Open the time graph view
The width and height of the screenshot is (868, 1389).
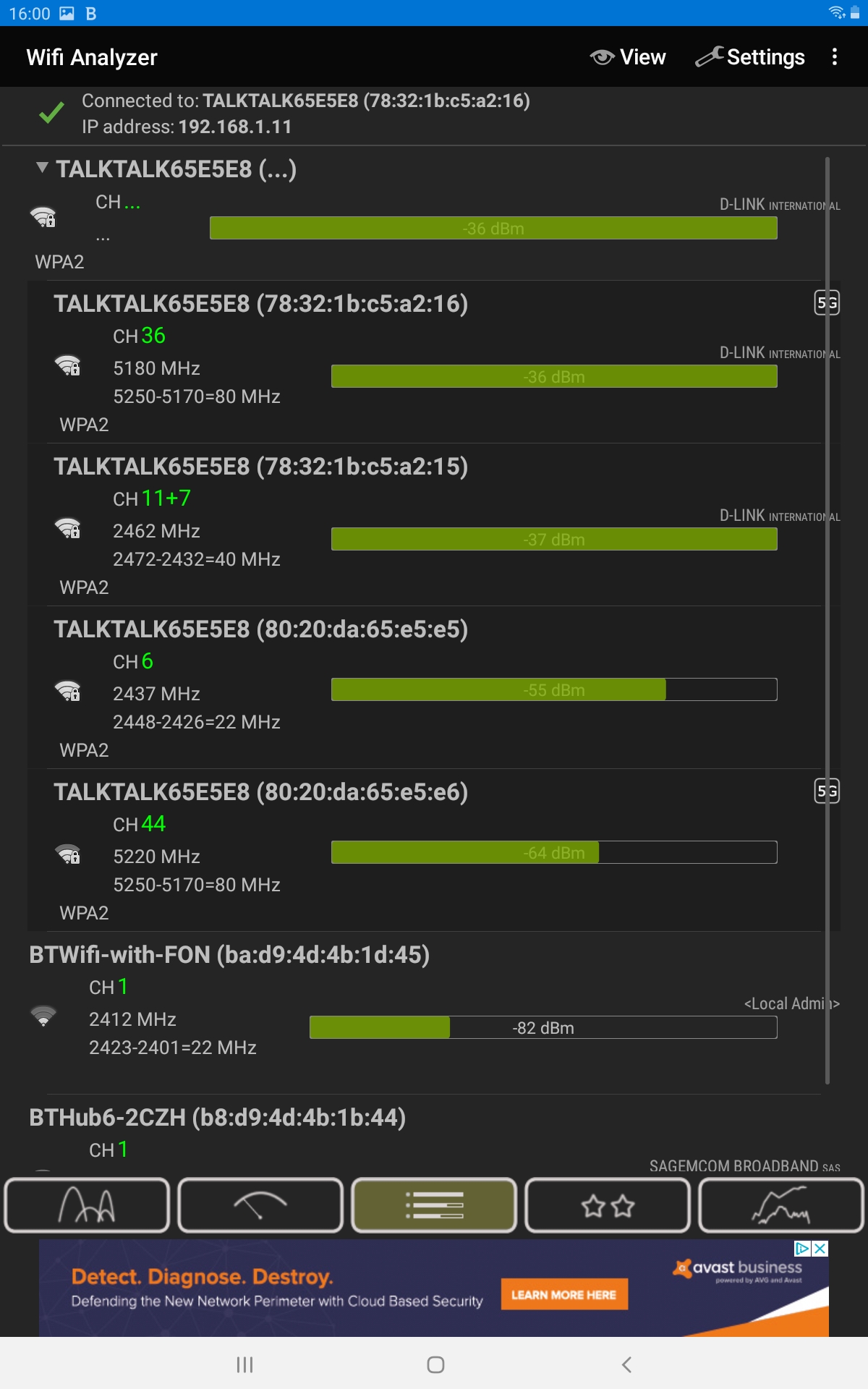click(x=781, y=1205)
